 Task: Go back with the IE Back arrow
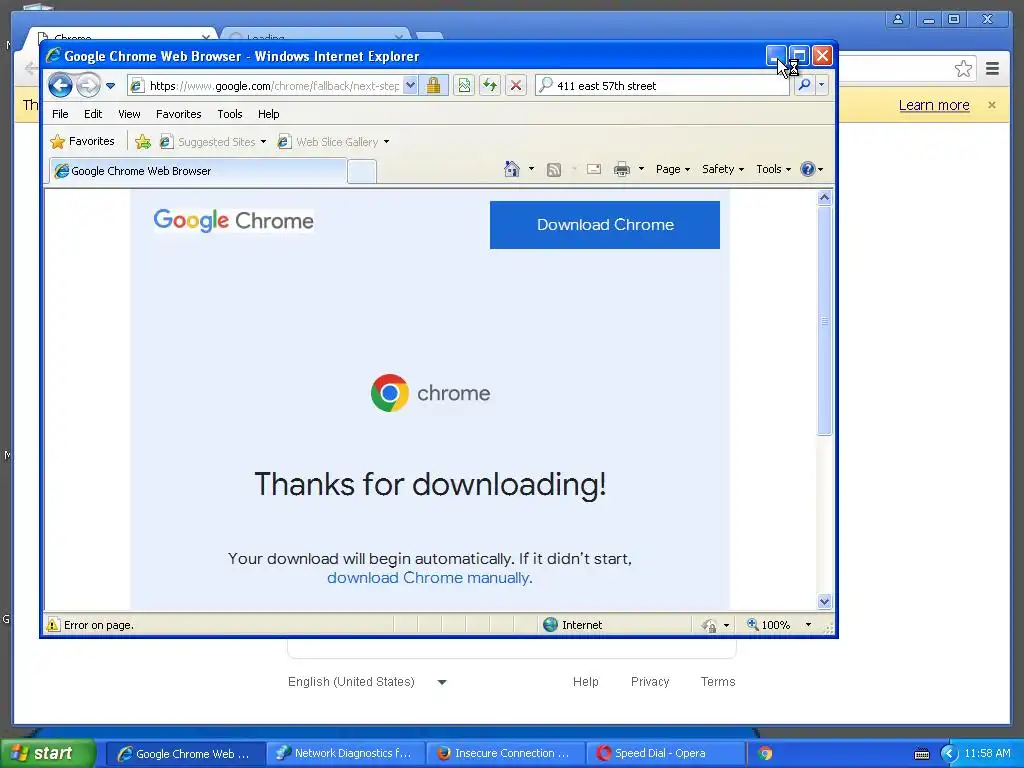click(60, 86)
